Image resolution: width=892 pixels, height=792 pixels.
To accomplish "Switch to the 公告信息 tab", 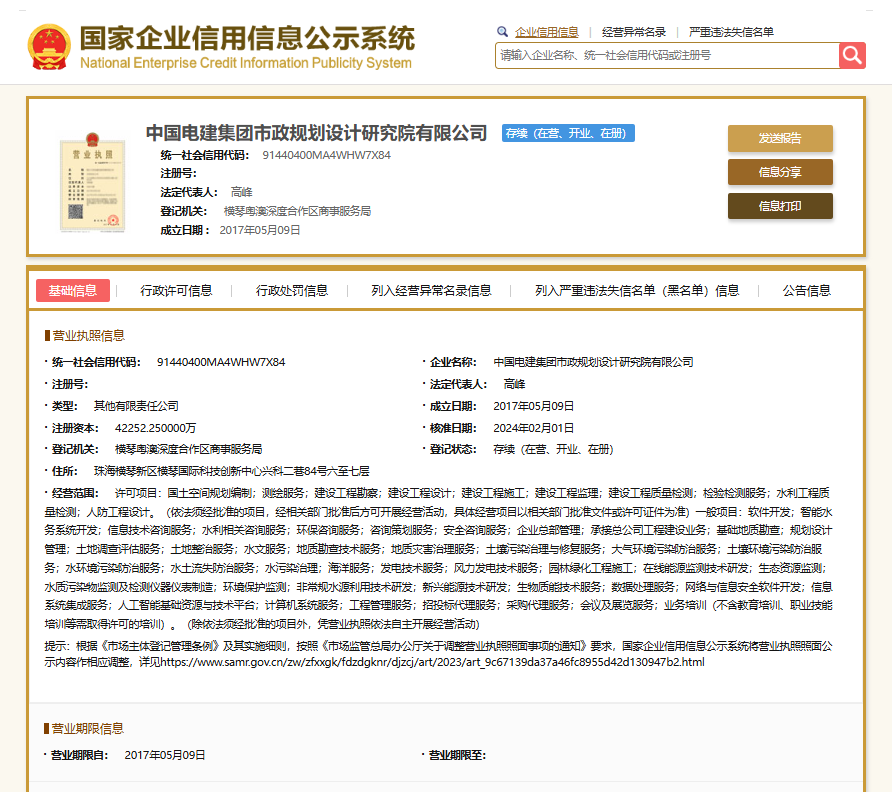I will coord(806,291).
